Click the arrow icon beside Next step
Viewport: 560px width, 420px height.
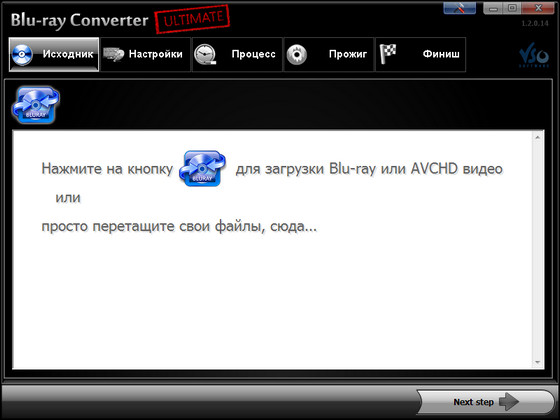[509, 402]
